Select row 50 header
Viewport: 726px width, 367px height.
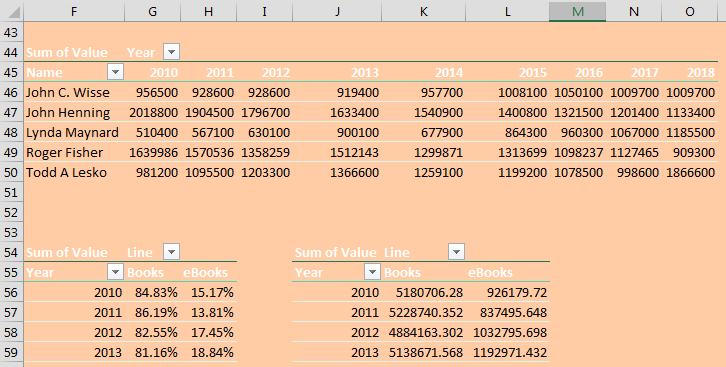coord(11,172)
